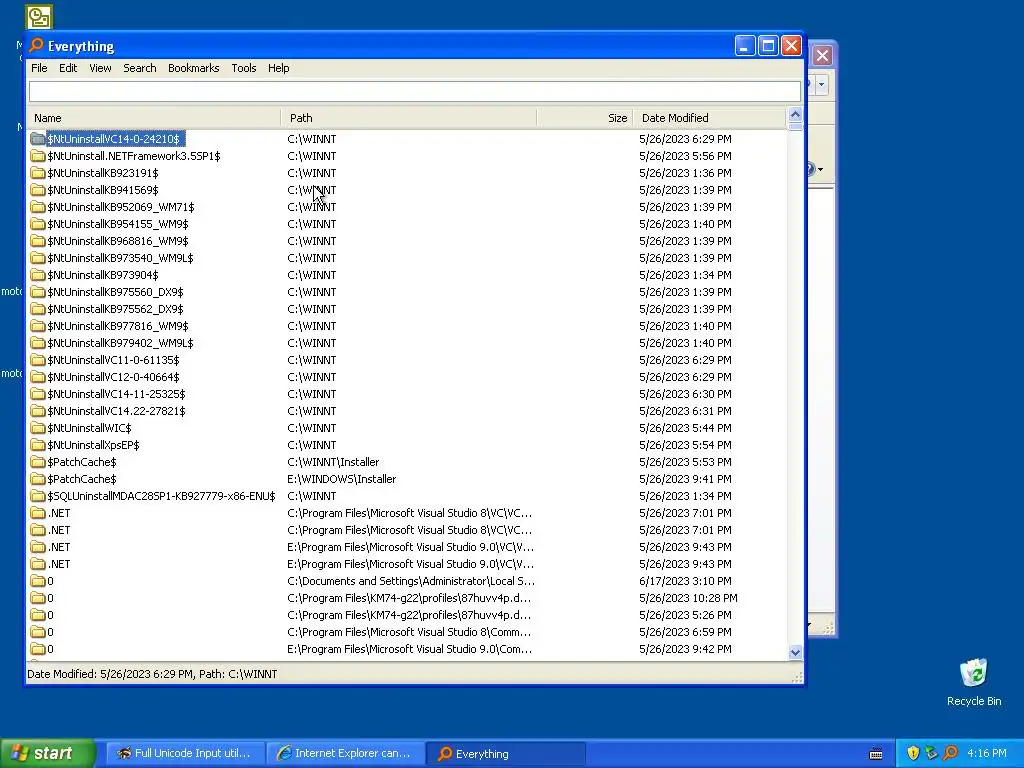This screenshot has width=1024, height=768.
Task: Select folder 0 modified 5/26/2023 6:59 PM
Action: (x=50, y=632)
